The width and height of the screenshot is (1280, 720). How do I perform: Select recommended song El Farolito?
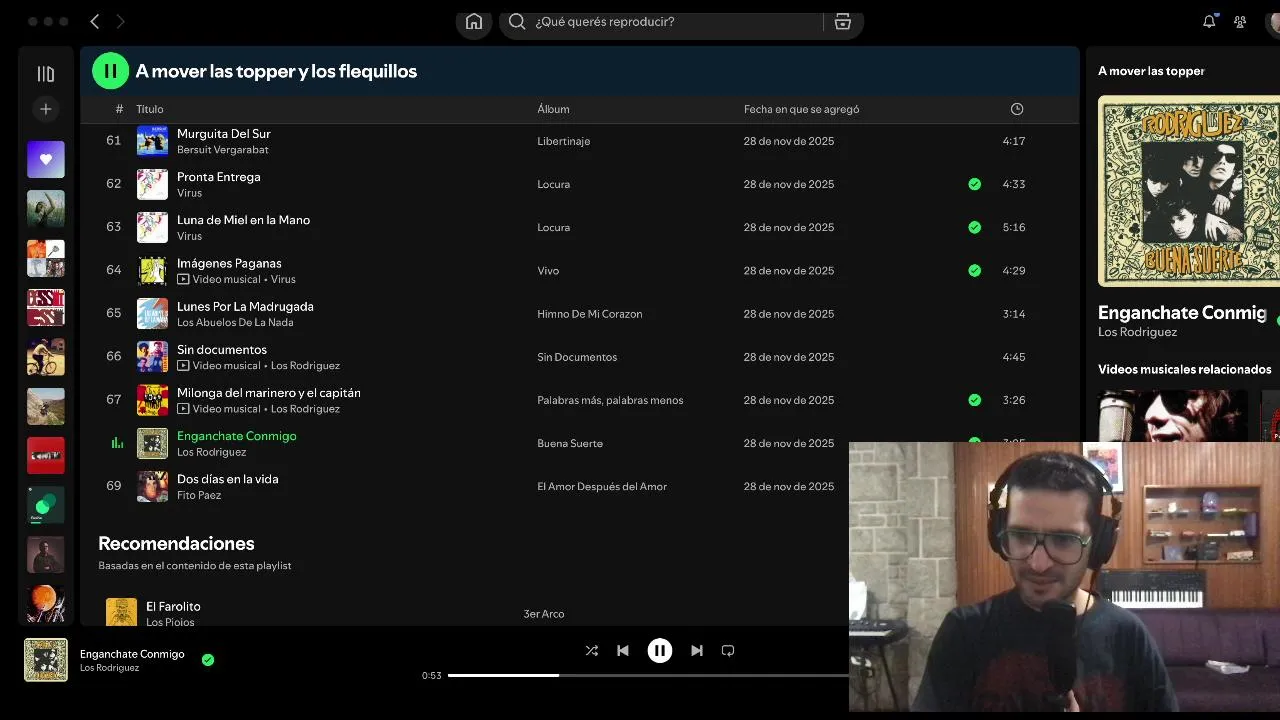(x=173, y=607)
